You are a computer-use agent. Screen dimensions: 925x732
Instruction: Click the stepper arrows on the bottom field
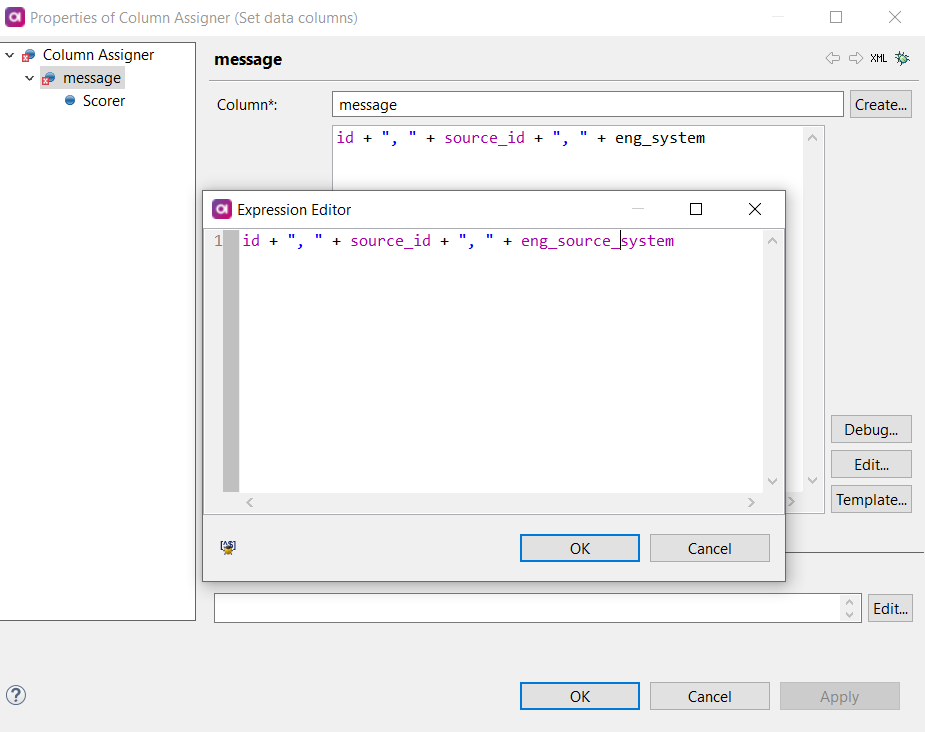point(850,608)
